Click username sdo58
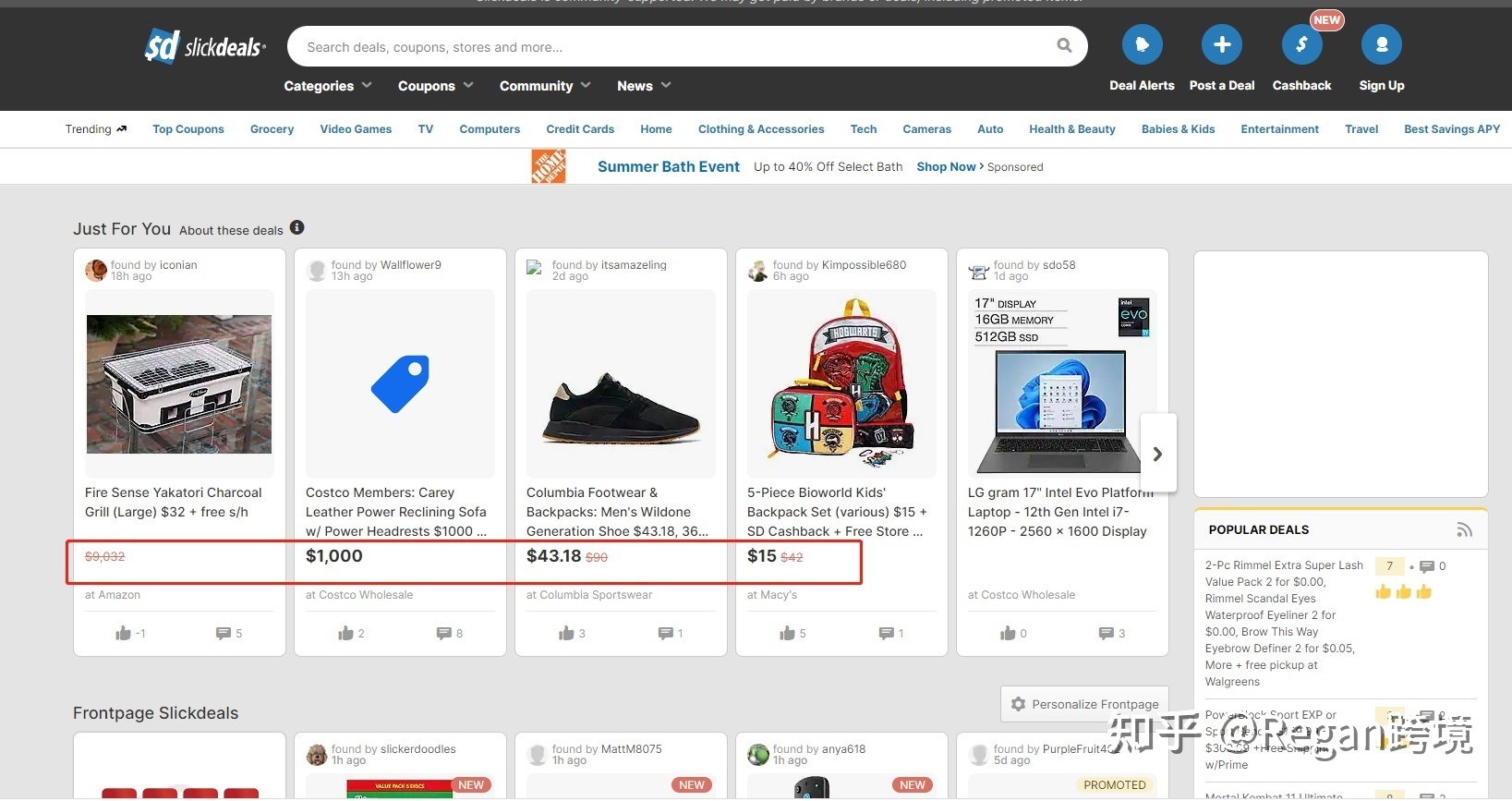 click(1059, 264)
